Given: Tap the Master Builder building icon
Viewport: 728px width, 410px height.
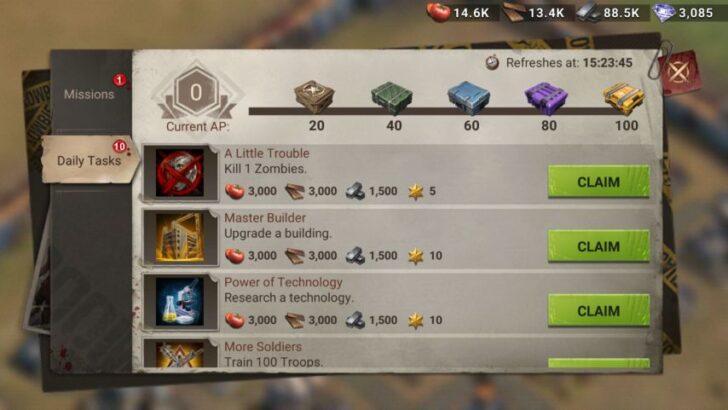Looking at the screenshot, I should coord(180,237).
